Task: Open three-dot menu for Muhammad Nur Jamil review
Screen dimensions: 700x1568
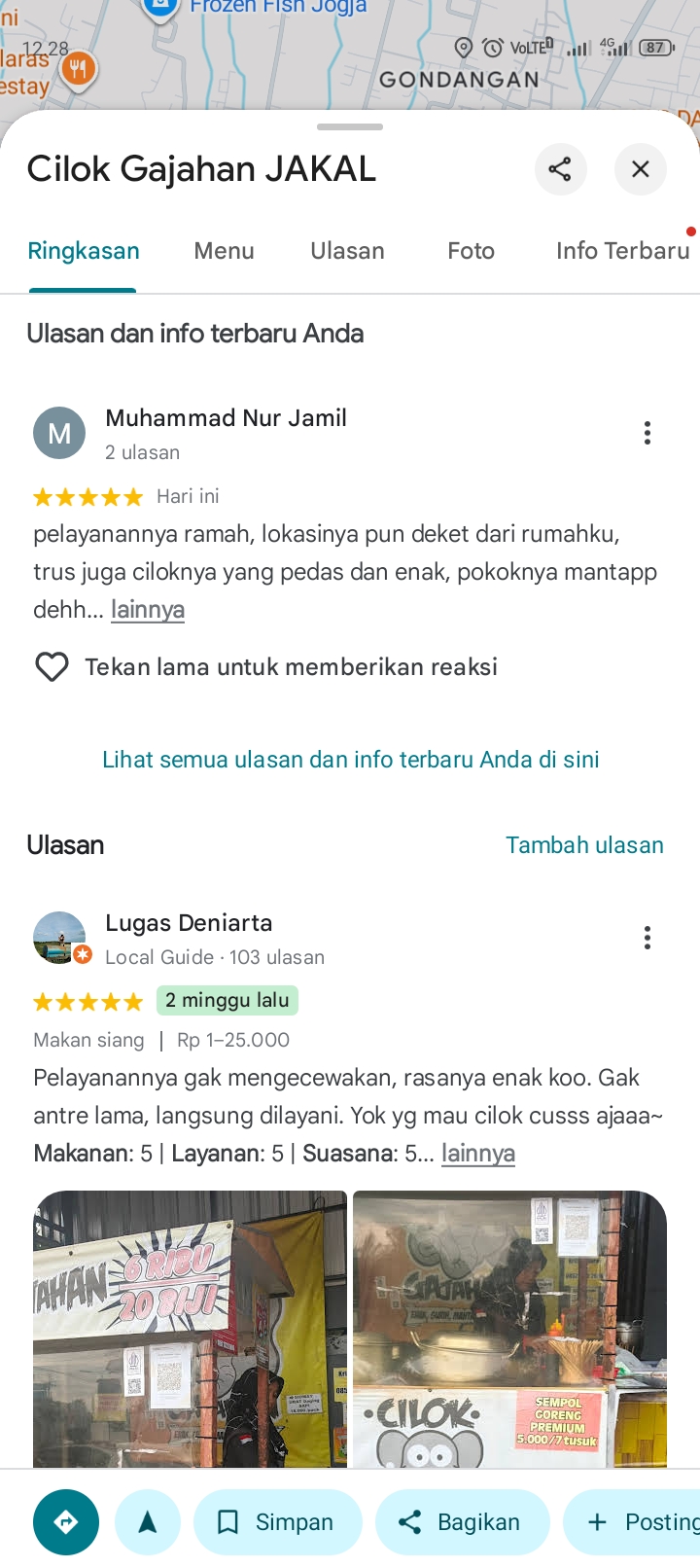Action: (647, 433)
